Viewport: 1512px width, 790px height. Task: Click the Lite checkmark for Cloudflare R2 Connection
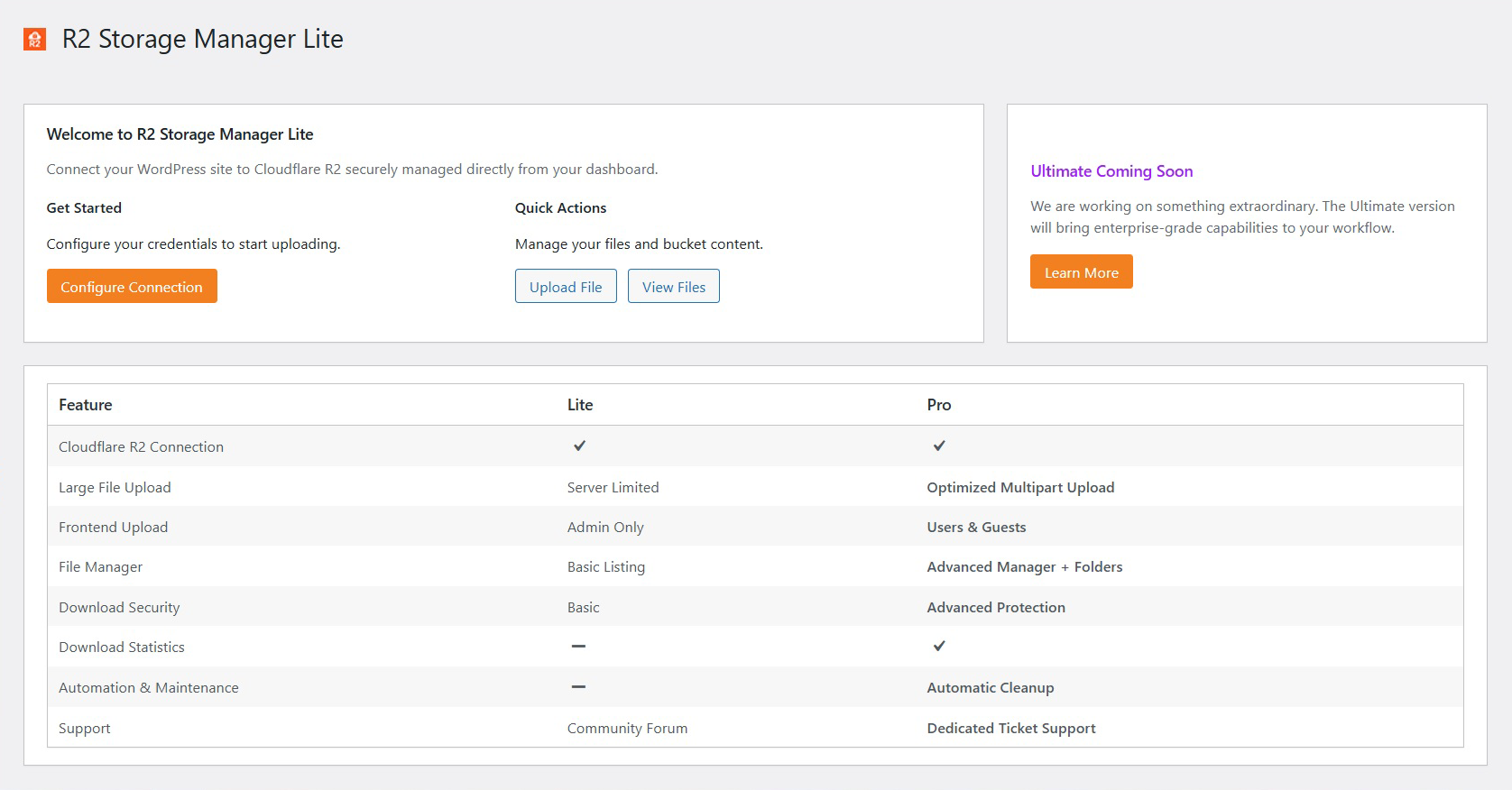579,446
